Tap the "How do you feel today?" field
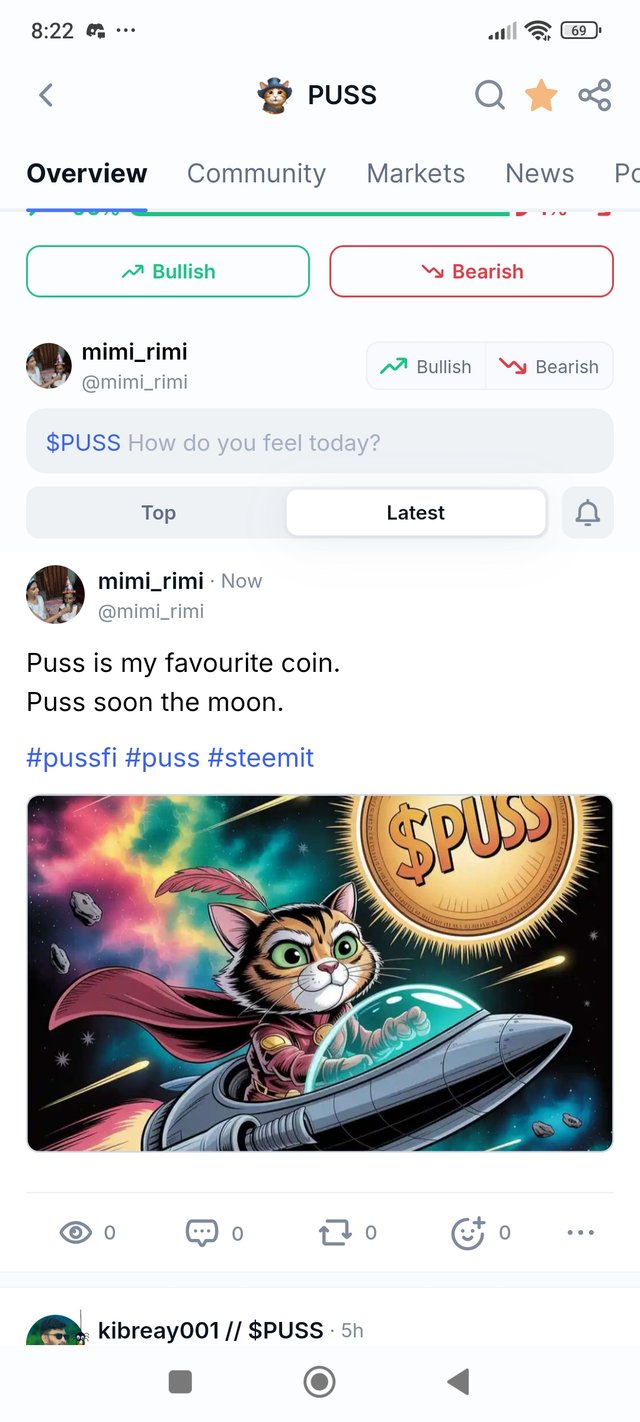Viewport: 640px width, 1422px height. pos(320,442)
